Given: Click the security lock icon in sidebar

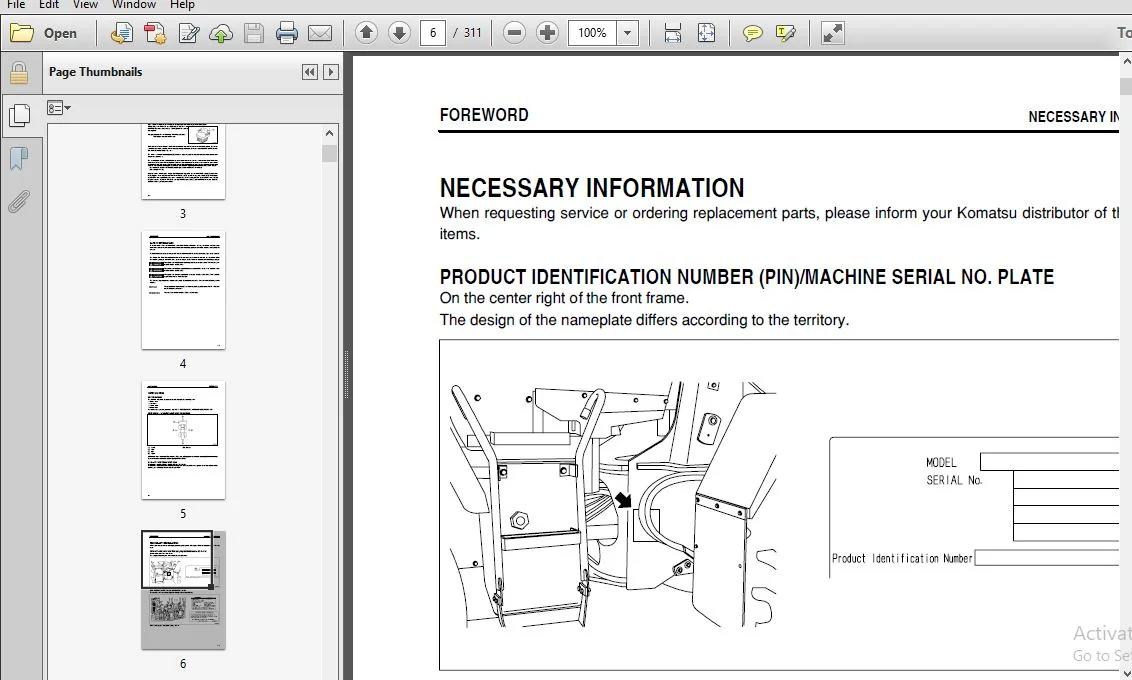Looking at the screenshot, I should (x=19, y=73).
